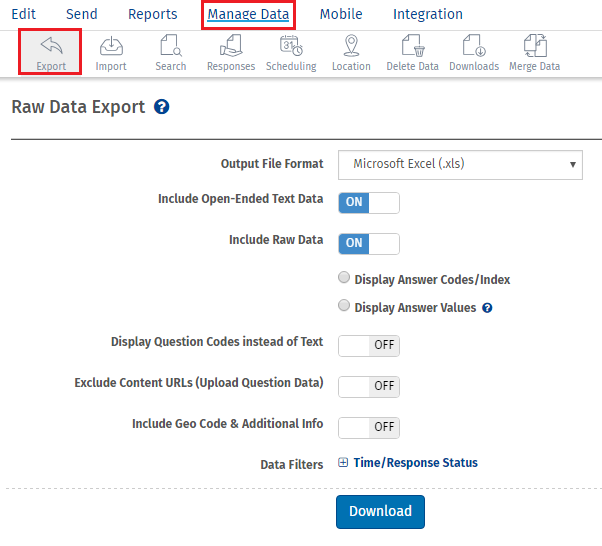
Task: Open Output File Format dropdown
Action: 460,165
